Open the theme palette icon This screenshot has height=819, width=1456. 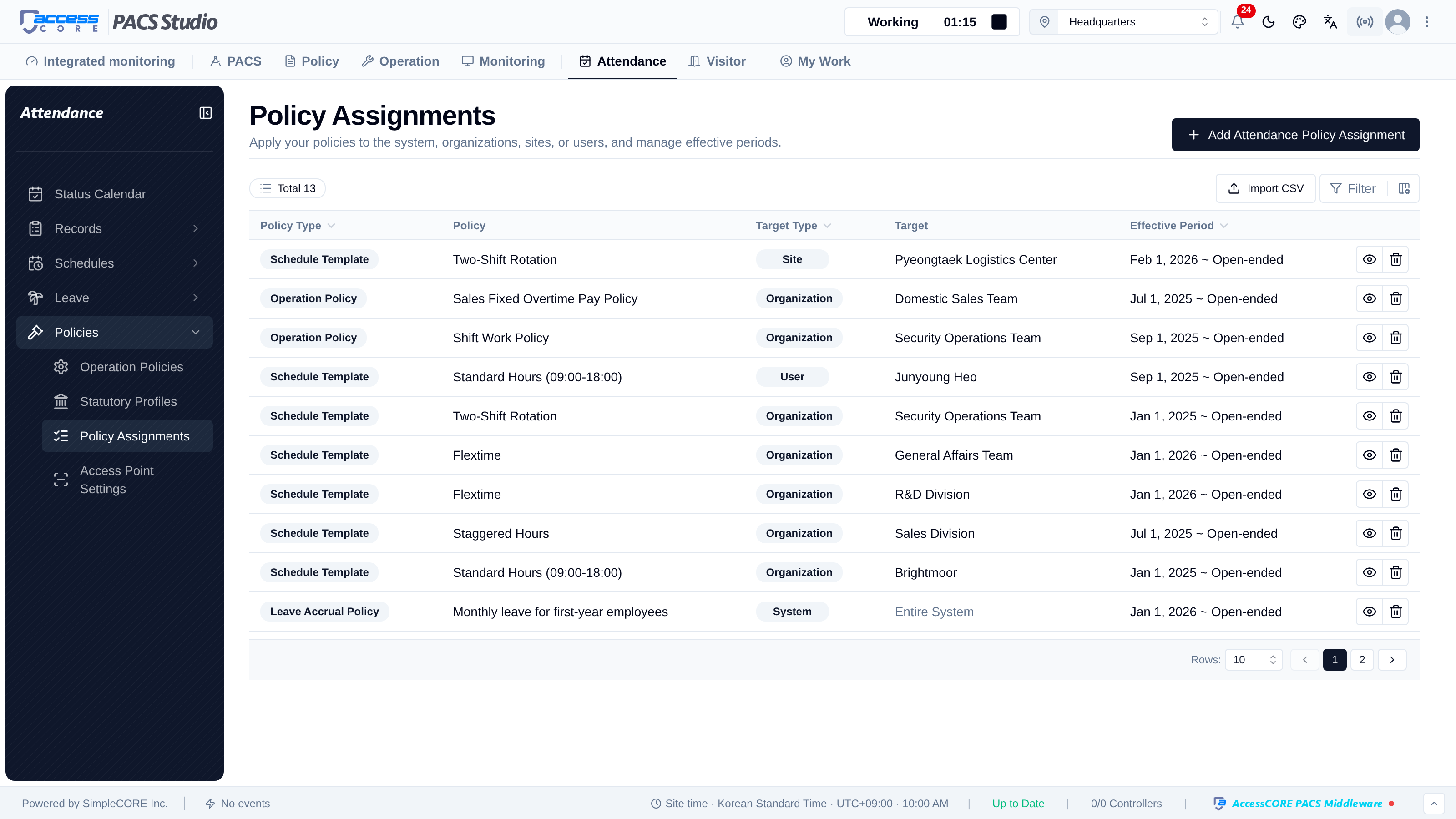(1299, 22)
